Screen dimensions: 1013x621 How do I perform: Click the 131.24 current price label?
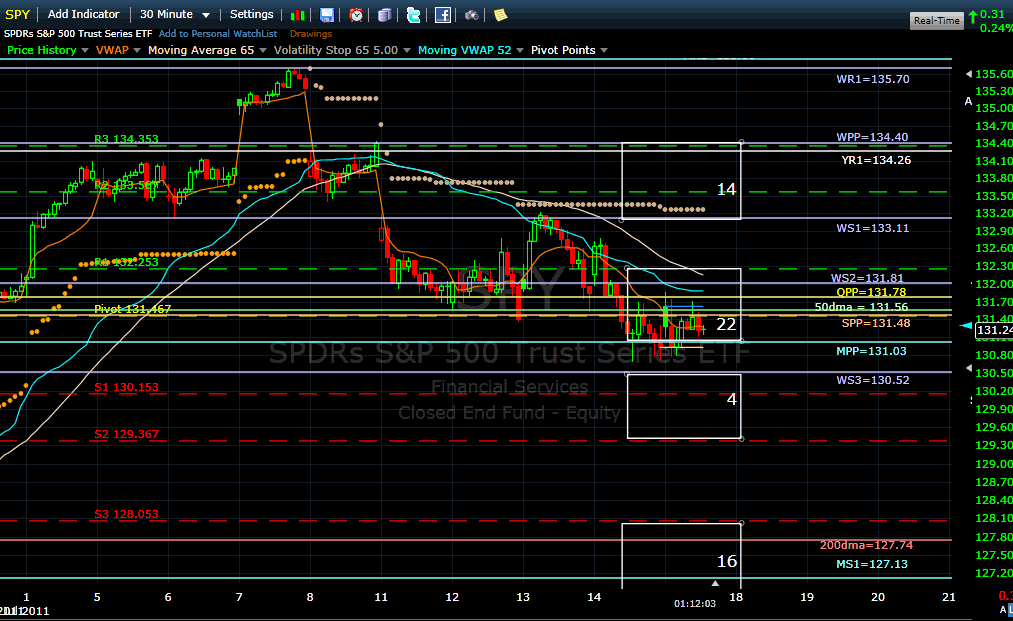click(994, 330)
